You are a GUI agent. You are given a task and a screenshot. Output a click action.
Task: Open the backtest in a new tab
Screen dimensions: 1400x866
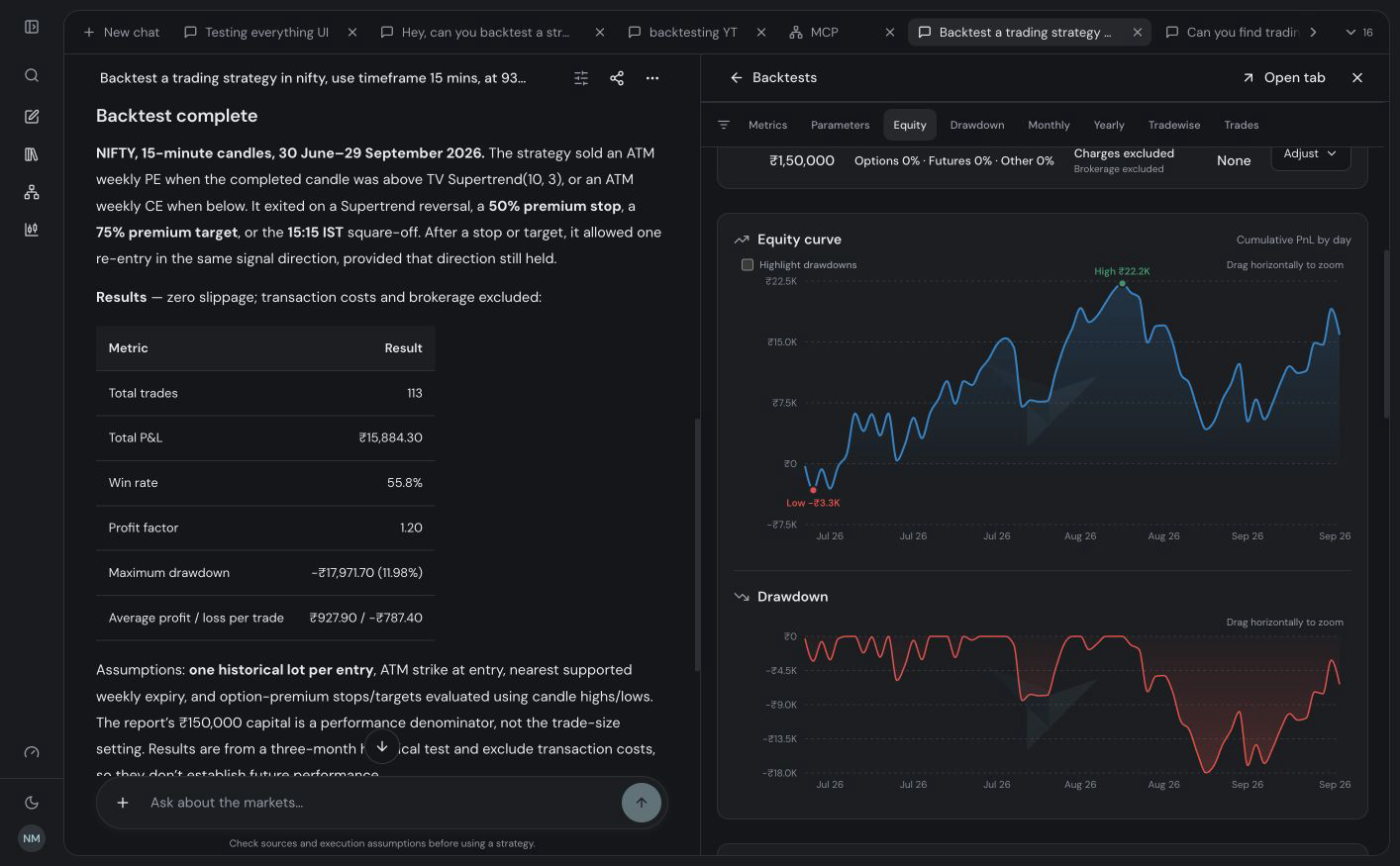1283,77
